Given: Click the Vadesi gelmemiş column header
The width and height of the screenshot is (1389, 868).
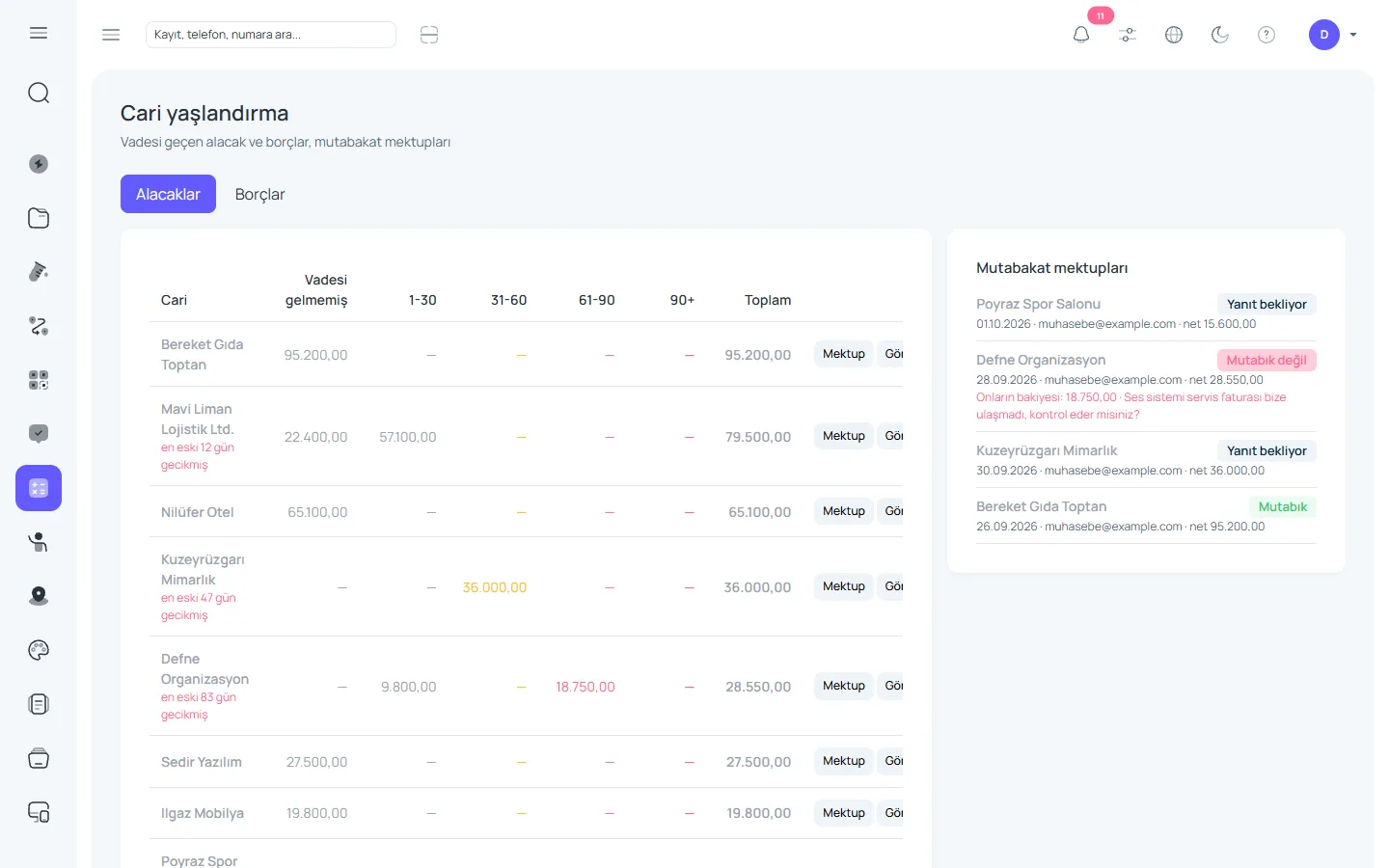Looking at the screenshot, I should tap(316, 290).
